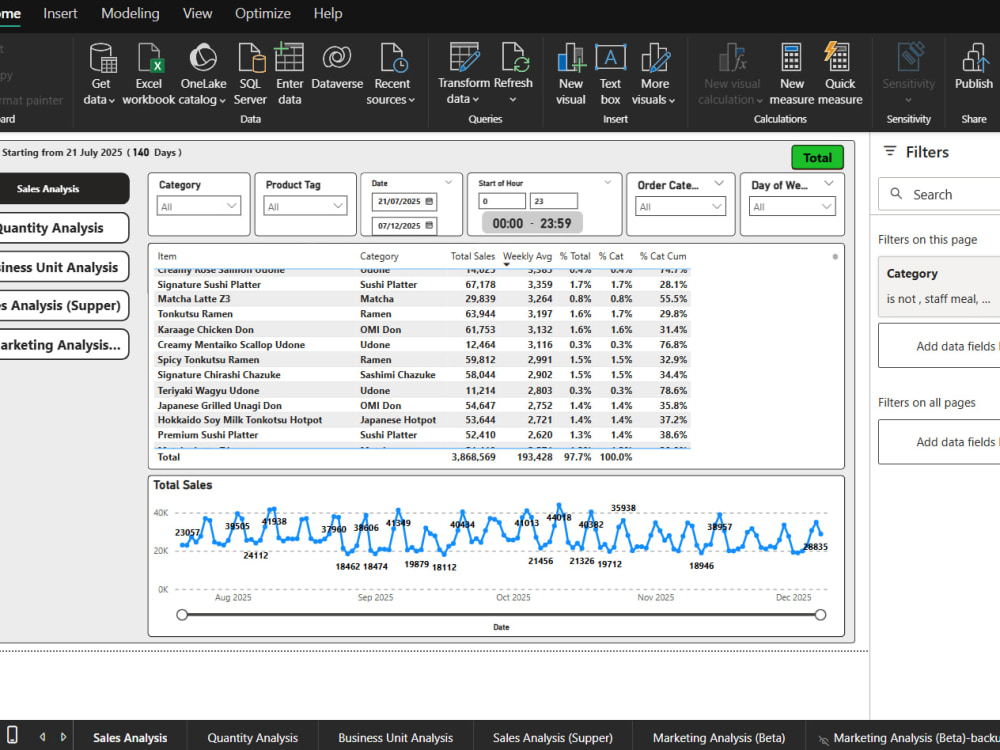
Task: Click the Filters Search box
Action: [939, 194]
